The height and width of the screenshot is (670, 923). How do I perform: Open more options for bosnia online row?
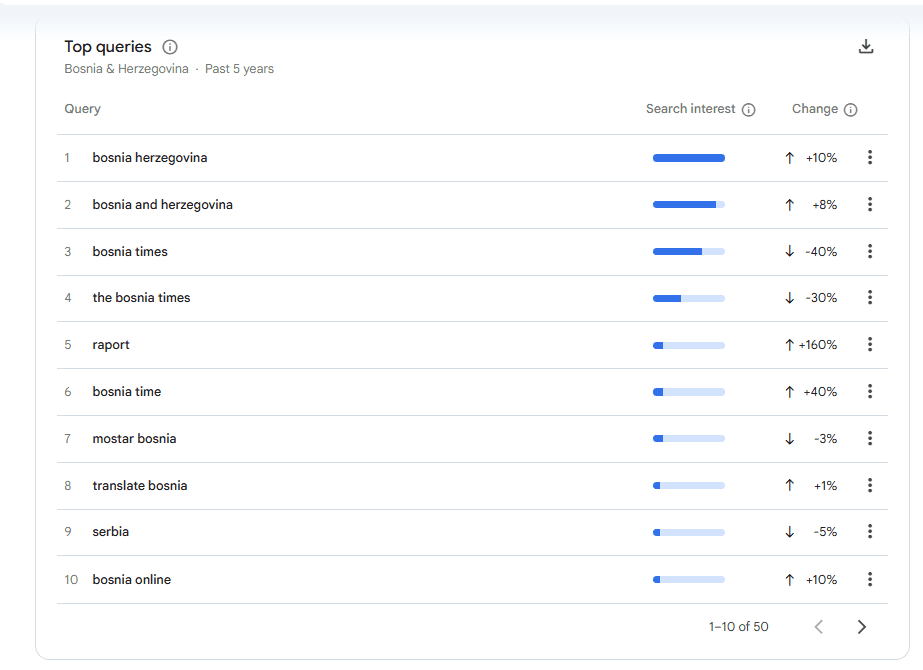pyautogui.click(x=870, y=579)
